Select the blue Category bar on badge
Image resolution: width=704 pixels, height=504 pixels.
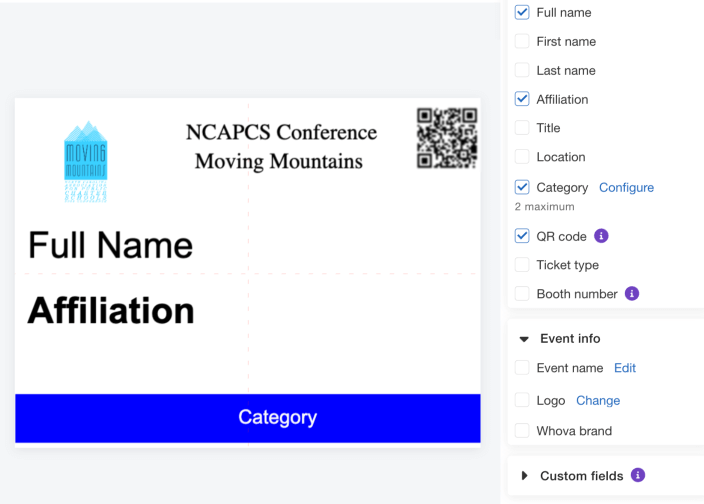(x=248, y=418)
